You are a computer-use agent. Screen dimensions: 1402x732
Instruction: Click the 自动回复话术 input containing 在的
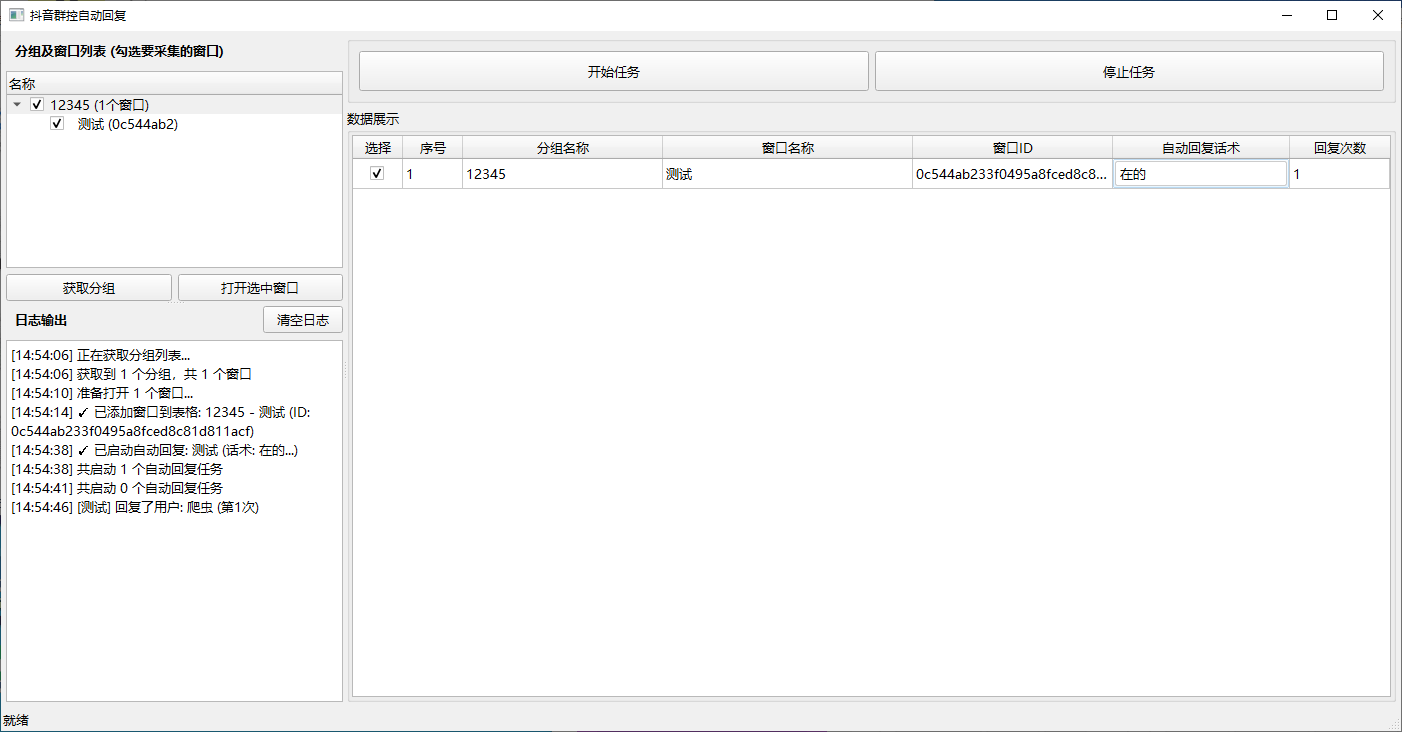coord(1200,174)
